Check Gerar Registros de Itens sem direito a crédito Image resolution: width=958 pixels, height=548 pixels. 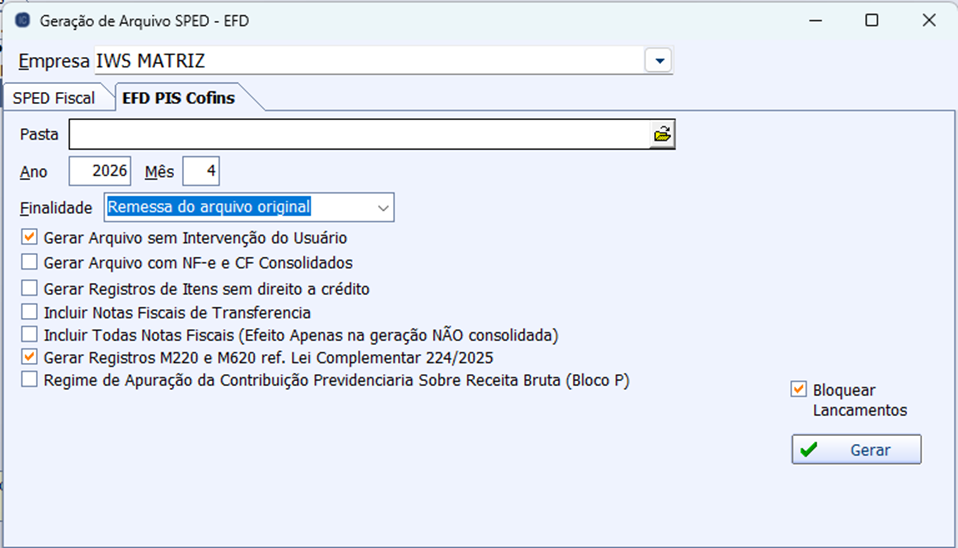[29, 289]
